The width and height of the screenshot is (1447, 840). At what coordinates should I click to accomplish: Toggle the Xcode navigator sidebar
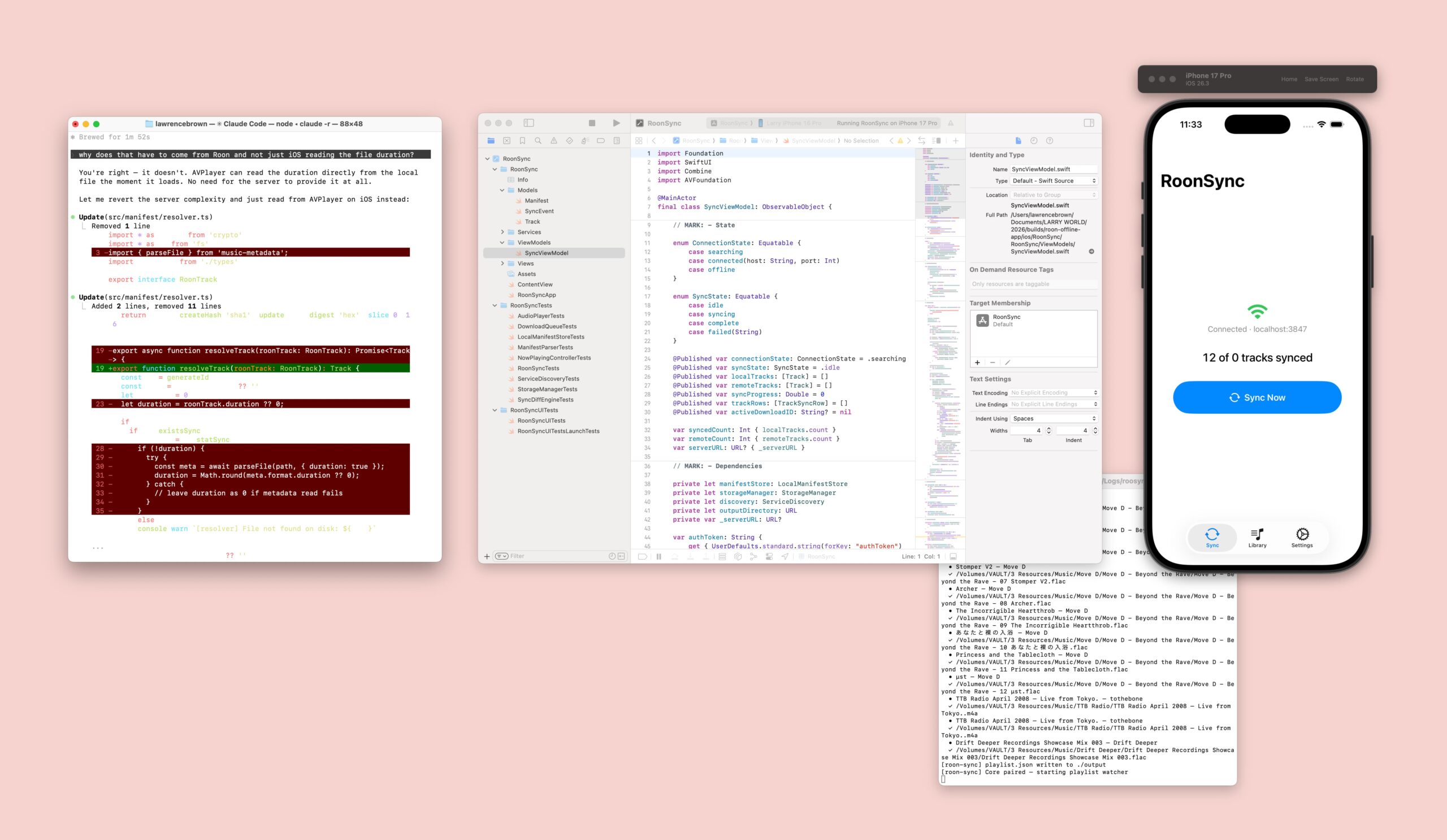coord(528,123)
